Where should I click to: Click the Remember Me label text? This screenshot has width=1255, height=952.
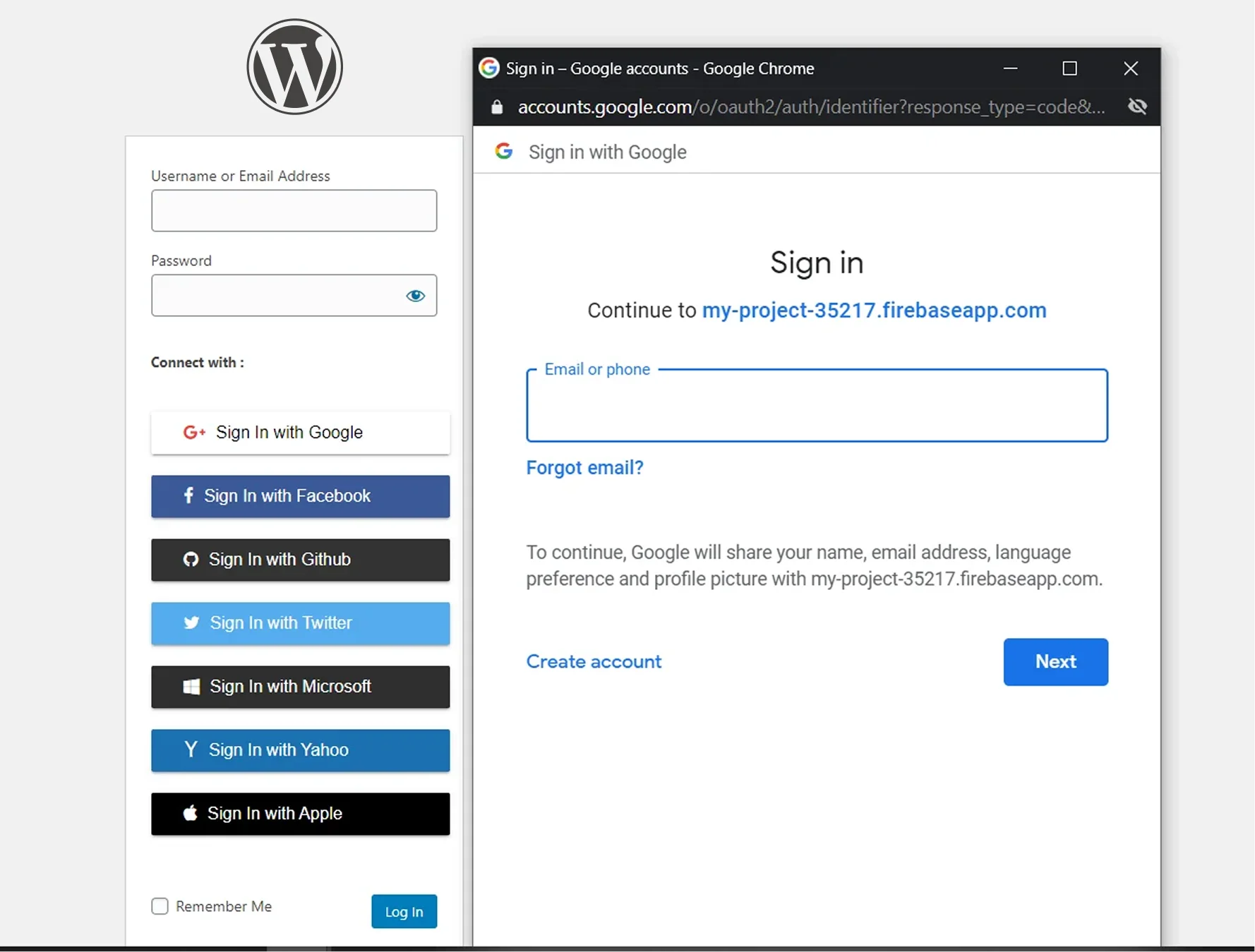point(224,906)
